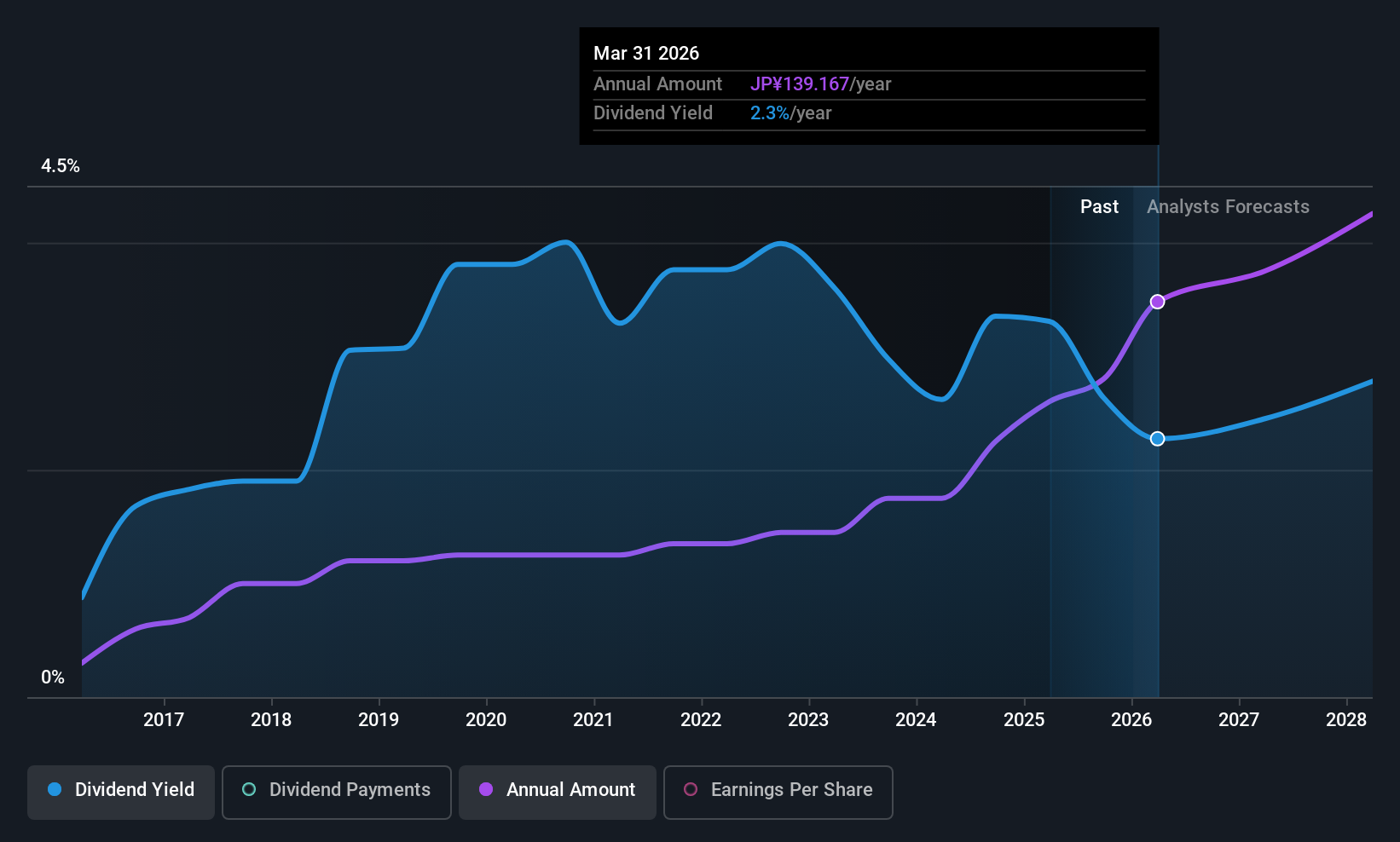1400x842 pixels.
Task: Select the 2022 x-axis label
Action: pos(701,719)
